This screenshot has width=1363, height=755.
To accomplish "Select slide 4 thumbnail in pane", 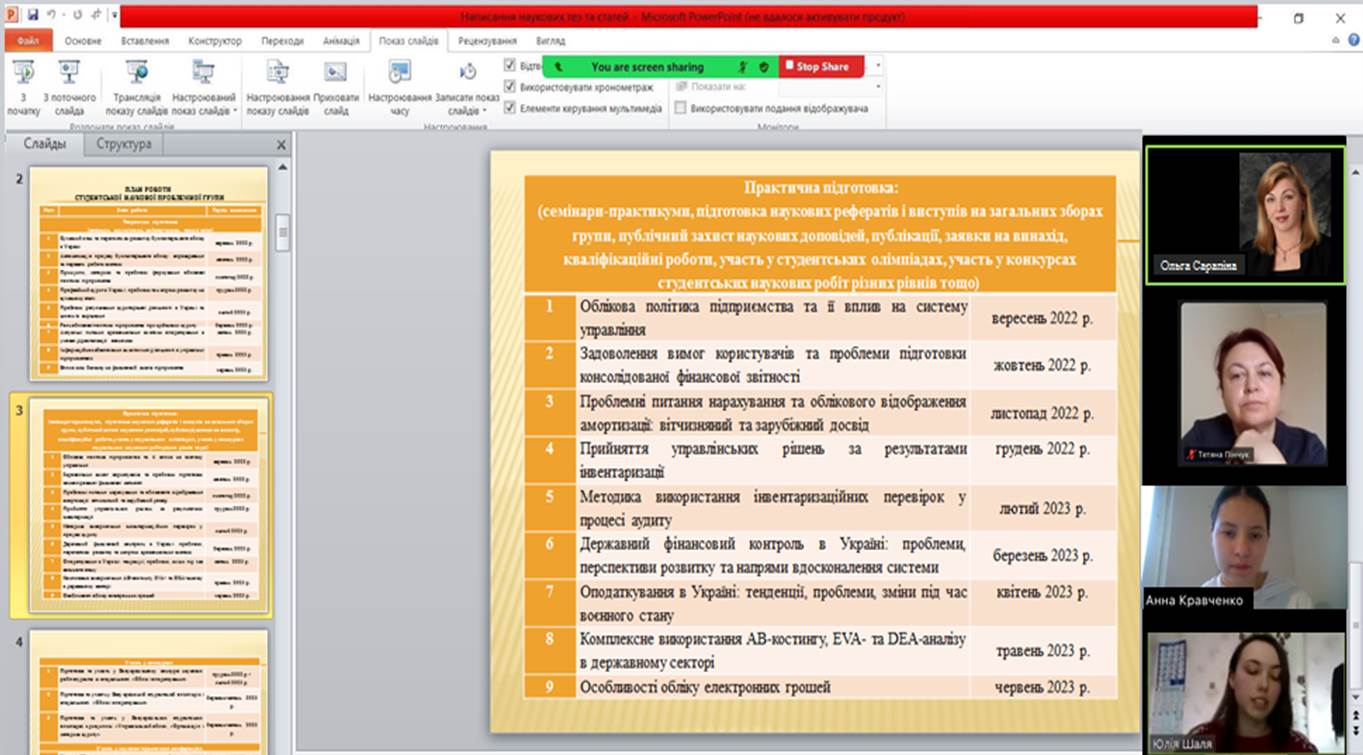I will coord(148,691).
